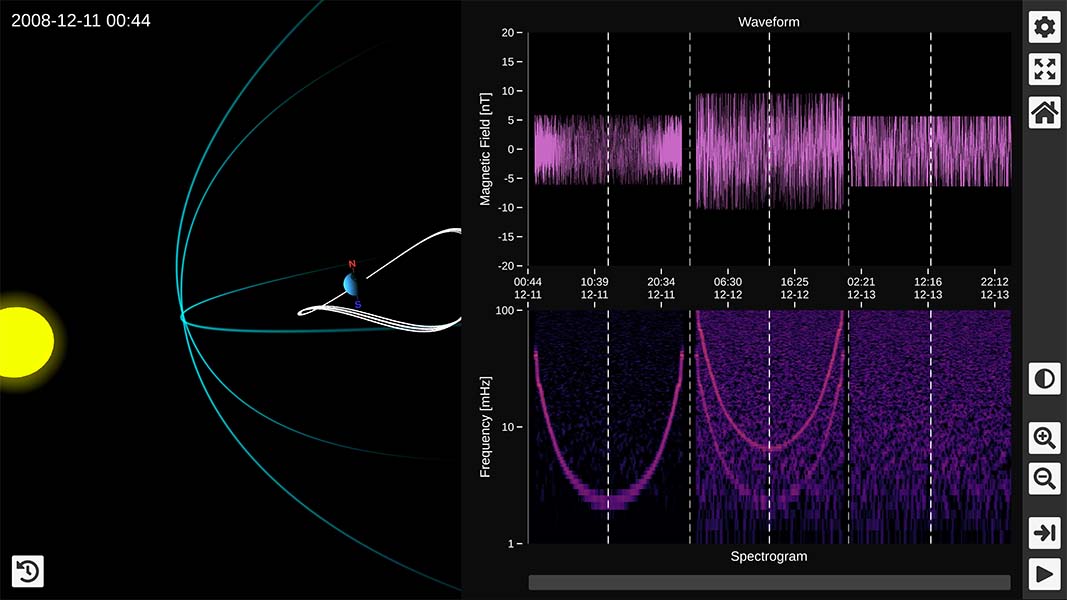
Task: Click the Waveform panel title
Action: point(769,22)
